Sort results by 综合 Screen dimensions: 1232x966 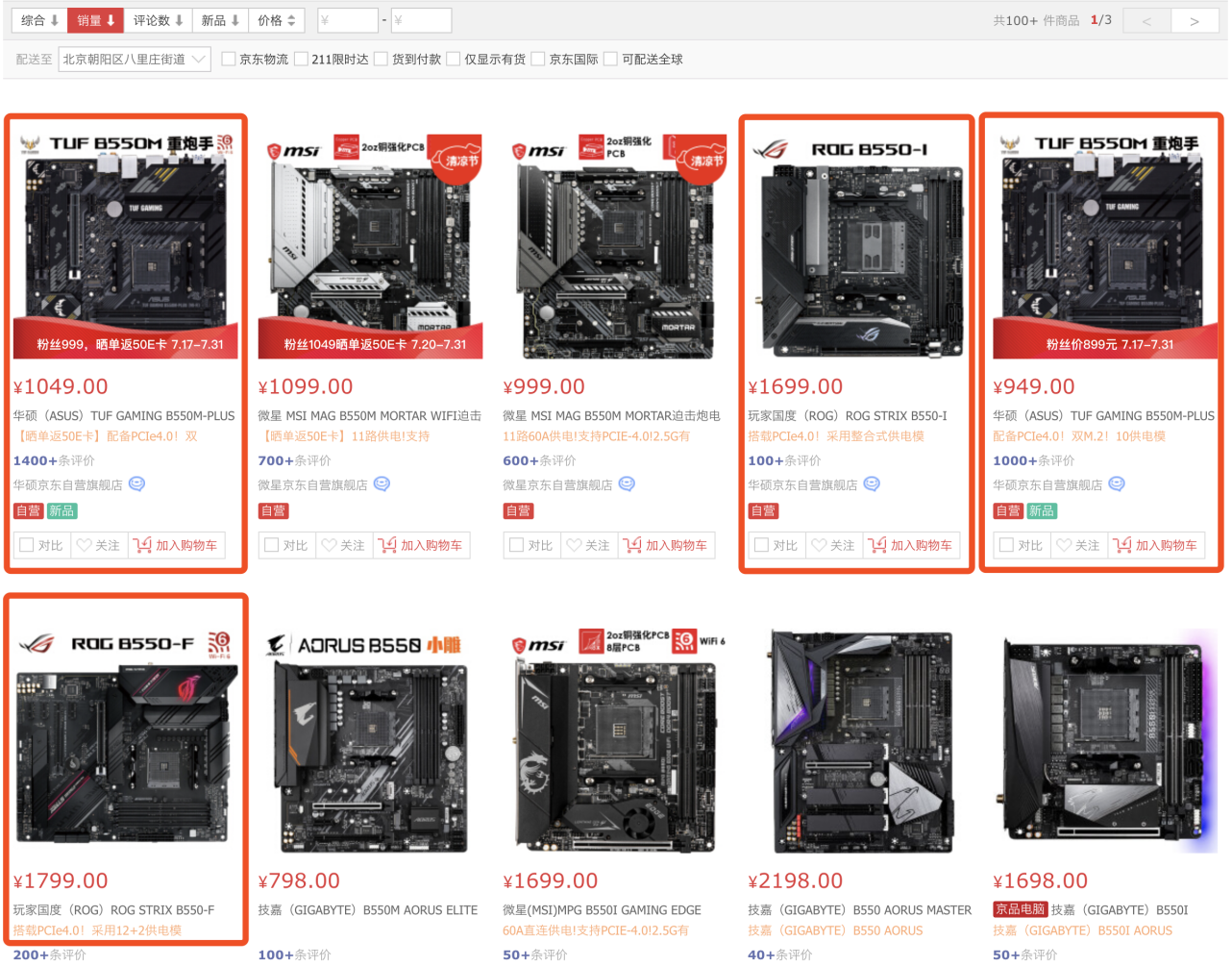(x=39, y=20)
